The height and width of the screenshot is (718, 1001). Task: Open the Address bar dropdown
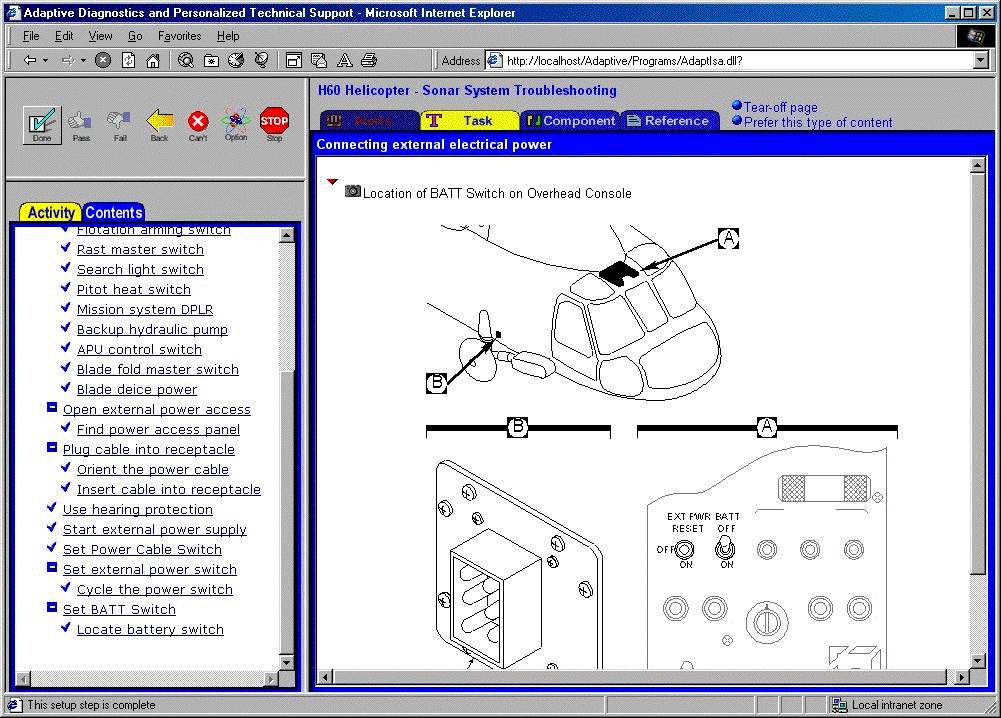(981, 61)
